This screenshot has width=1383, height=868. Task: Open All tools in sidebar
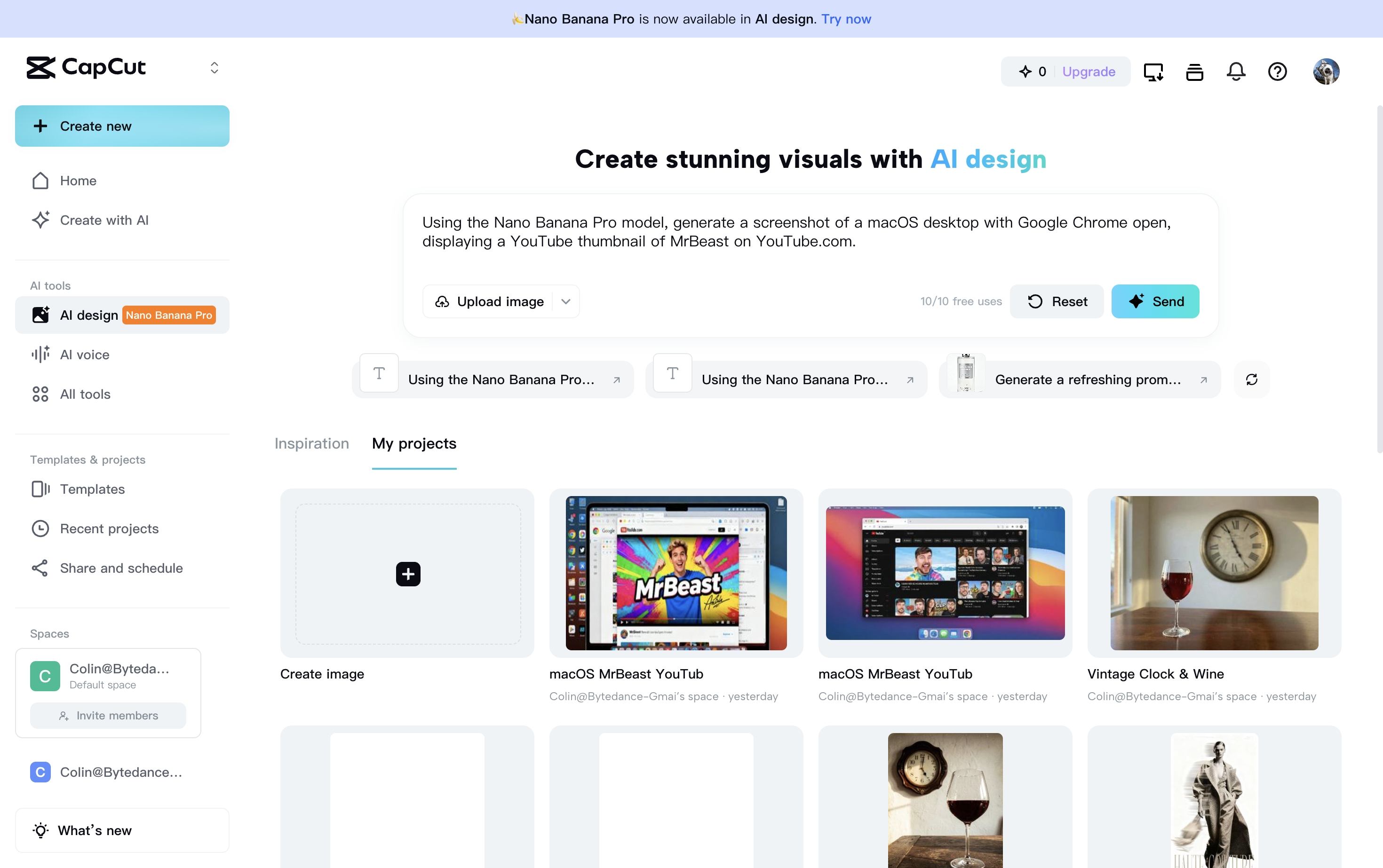point(122,395)
